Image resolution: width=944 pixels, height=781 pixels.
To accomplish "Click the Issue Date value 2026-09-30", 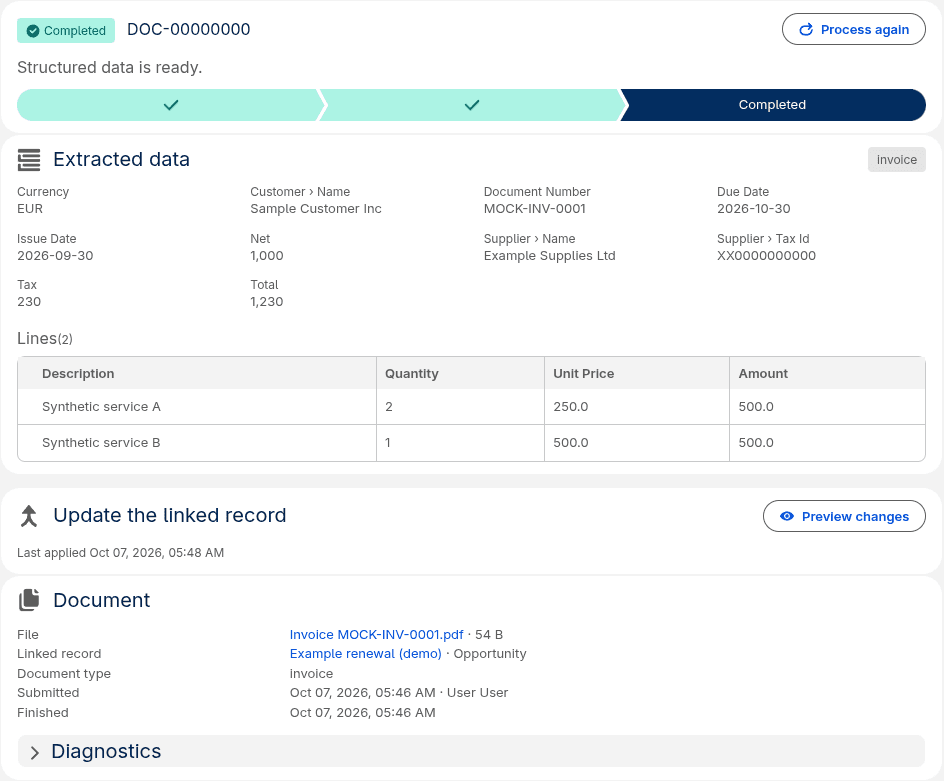I will tap(55, 256).
